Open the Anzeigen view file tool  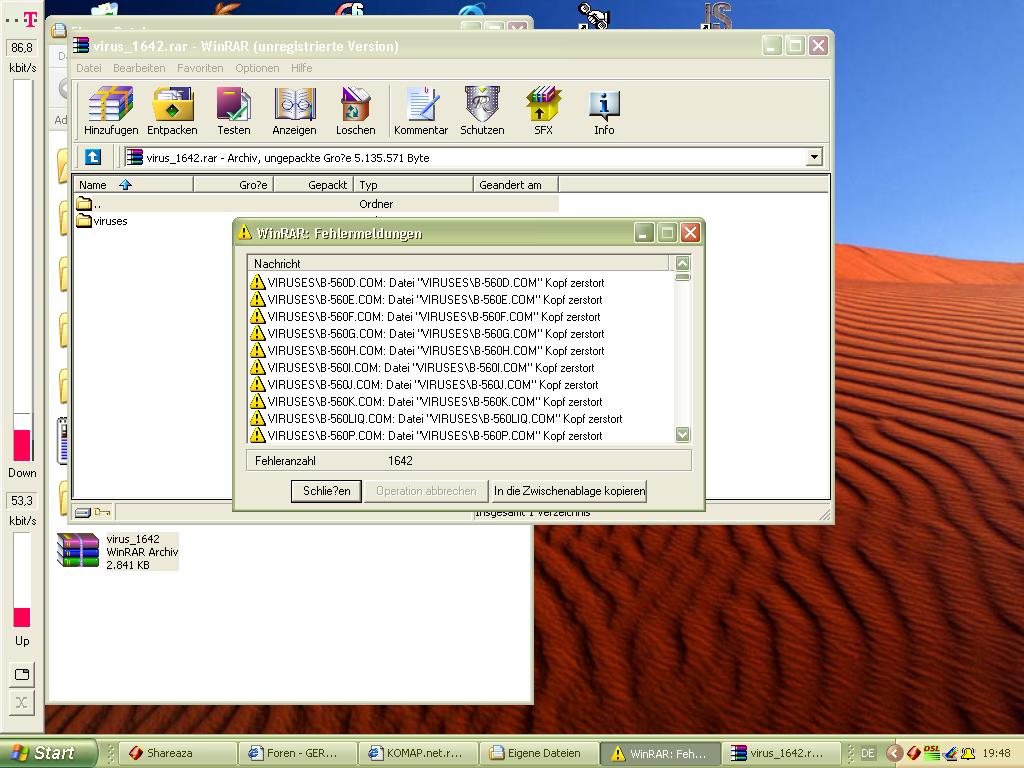(x=294, y=110)
